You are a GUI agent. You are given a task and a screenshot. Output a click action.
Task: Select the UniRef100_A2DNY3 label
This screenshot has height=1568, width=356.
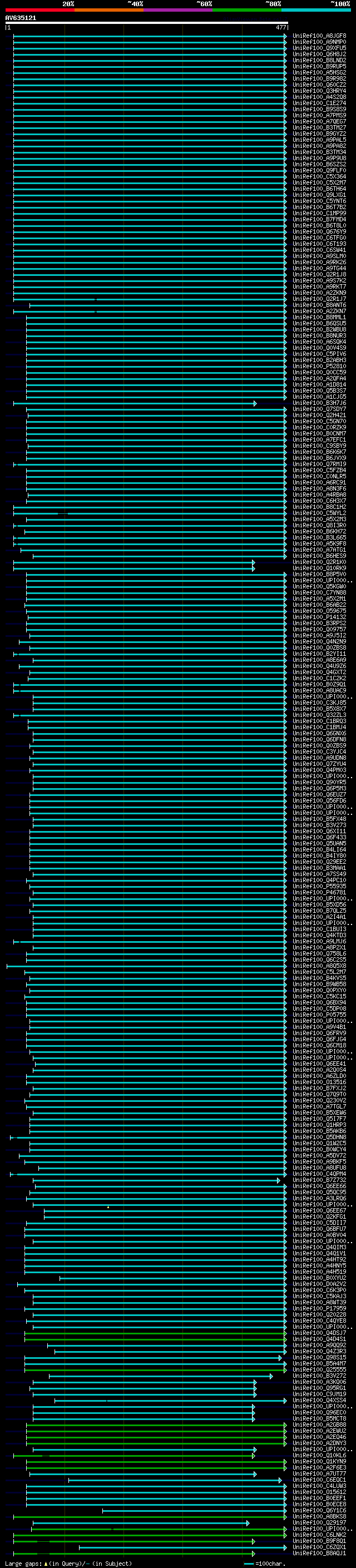pos(319,1443)
